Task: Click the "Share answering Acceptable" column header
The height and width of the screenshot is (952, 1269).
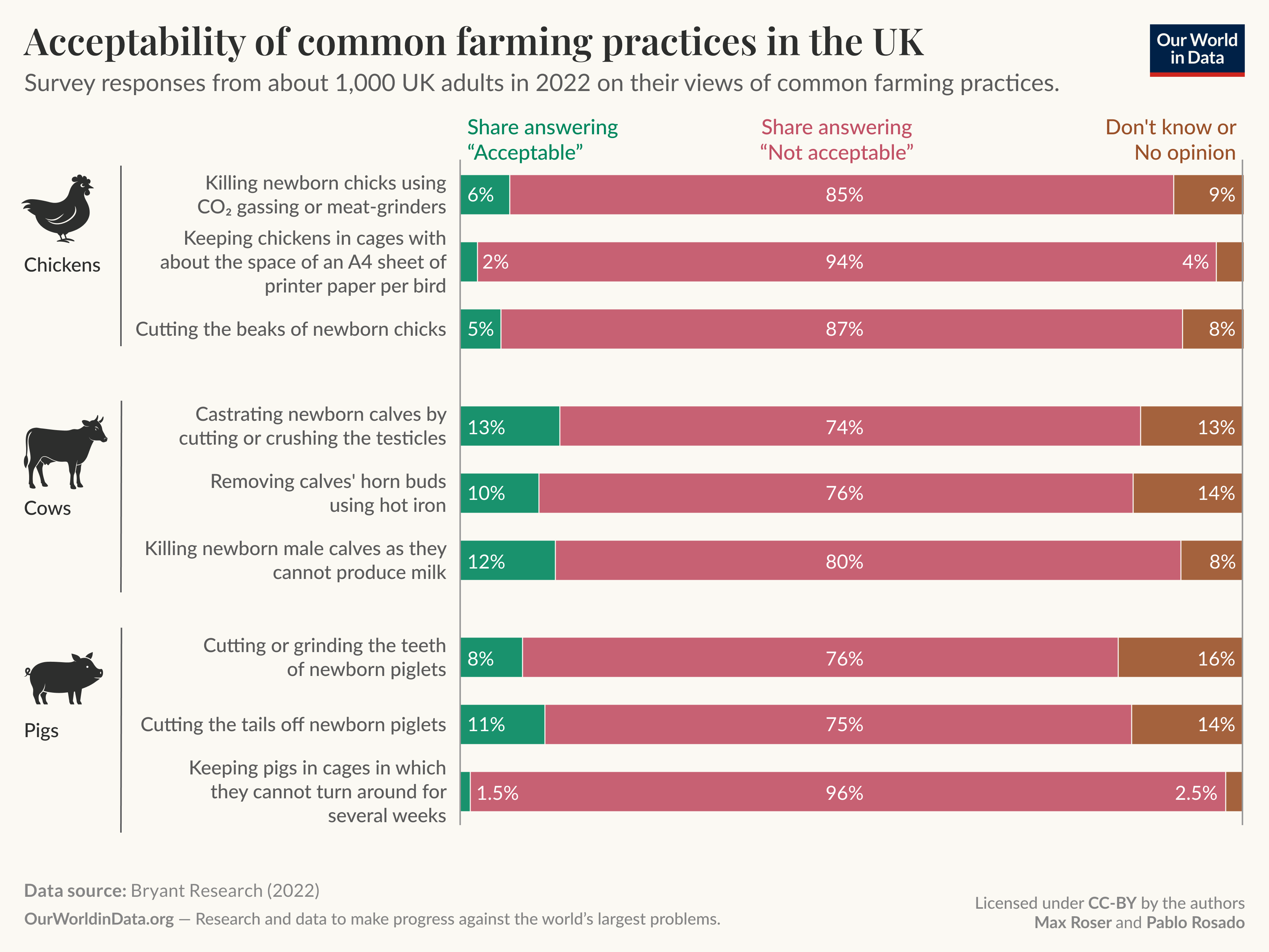Action: tap(542, 140)
